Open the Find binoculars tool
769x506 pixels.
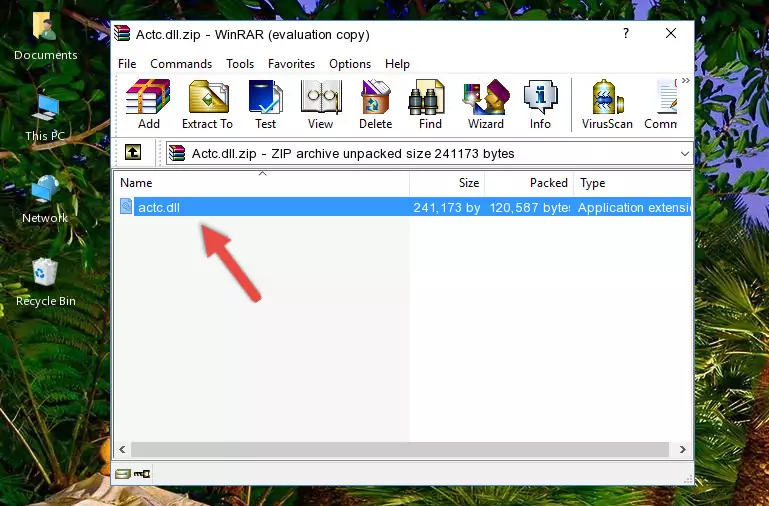pyautogui.click(x=430, y=104)
